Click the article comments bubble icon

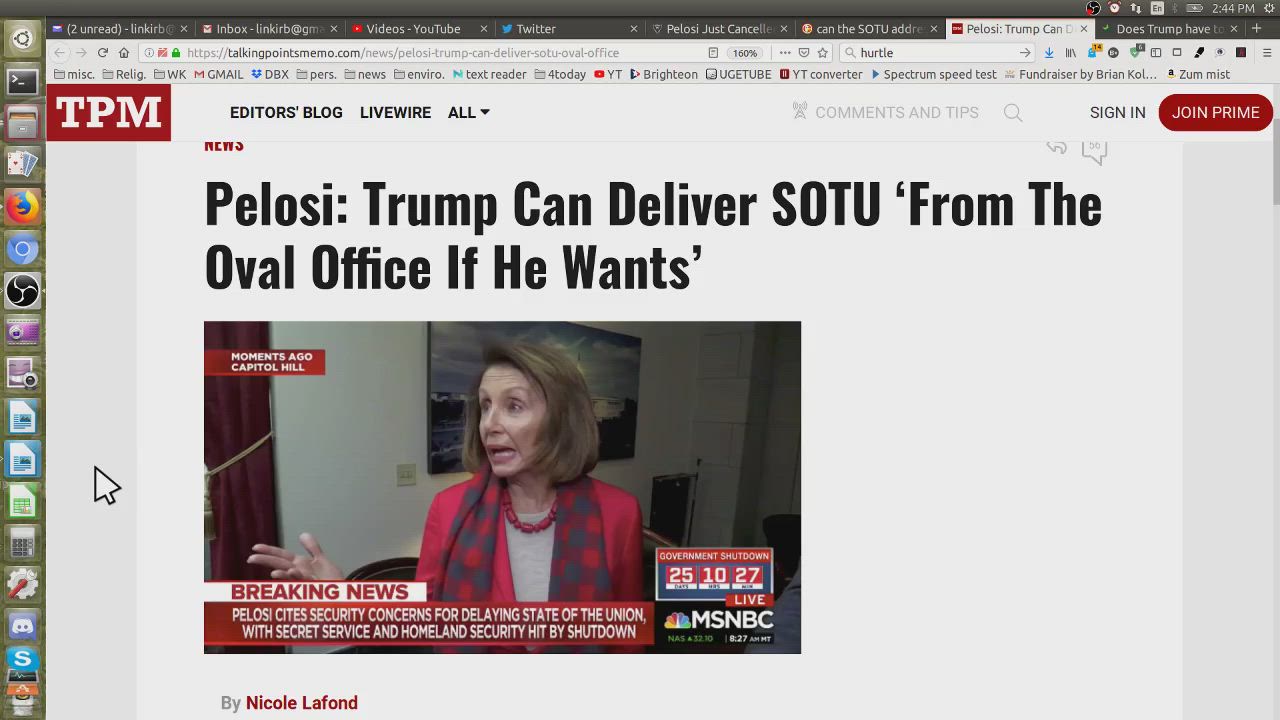[1094, 149]
